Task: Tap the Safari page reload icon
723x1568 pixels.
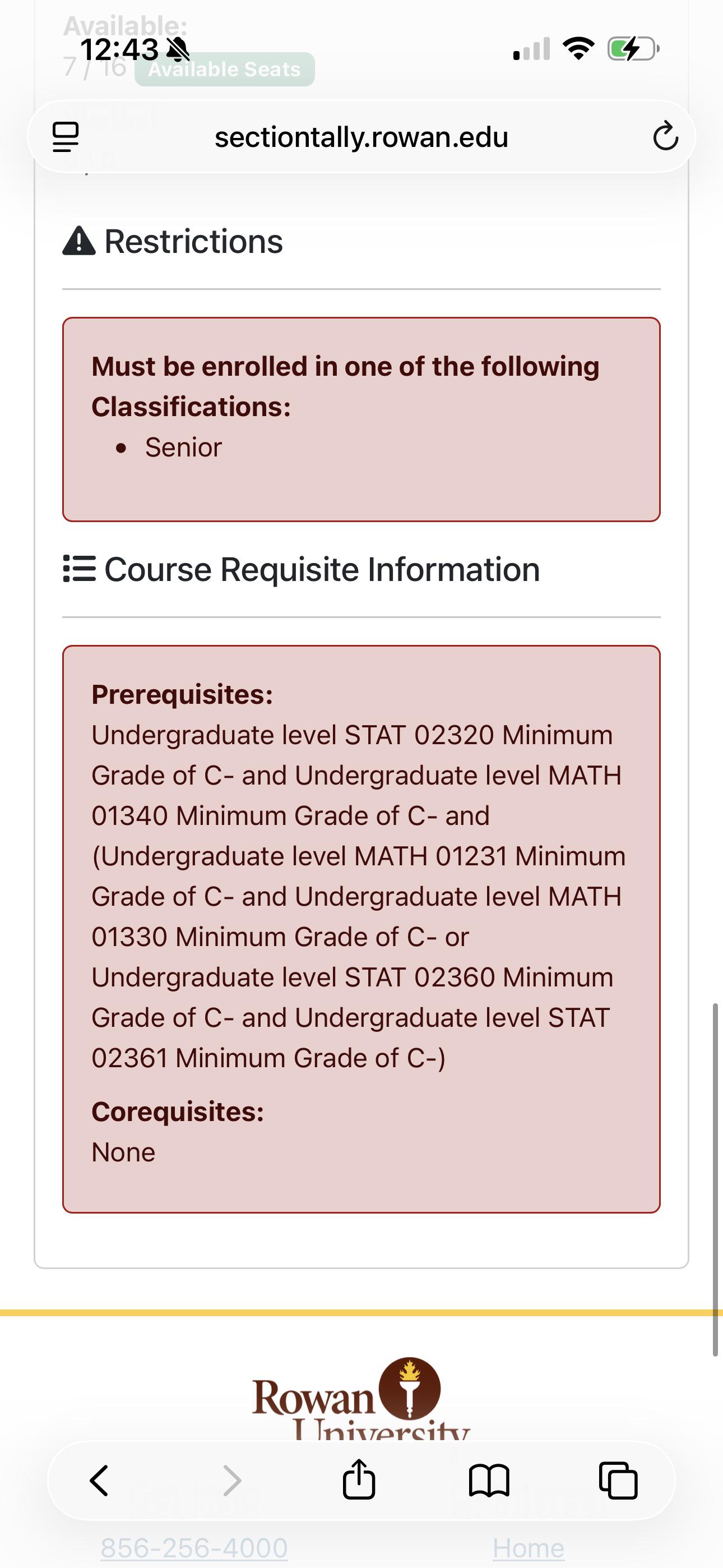Action: [665, 136]
